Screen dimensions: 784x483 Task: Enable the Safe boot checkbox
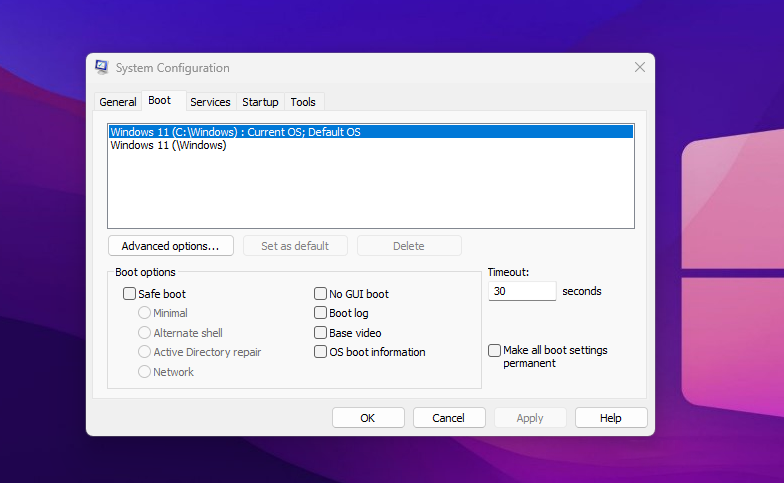(129, 294)
